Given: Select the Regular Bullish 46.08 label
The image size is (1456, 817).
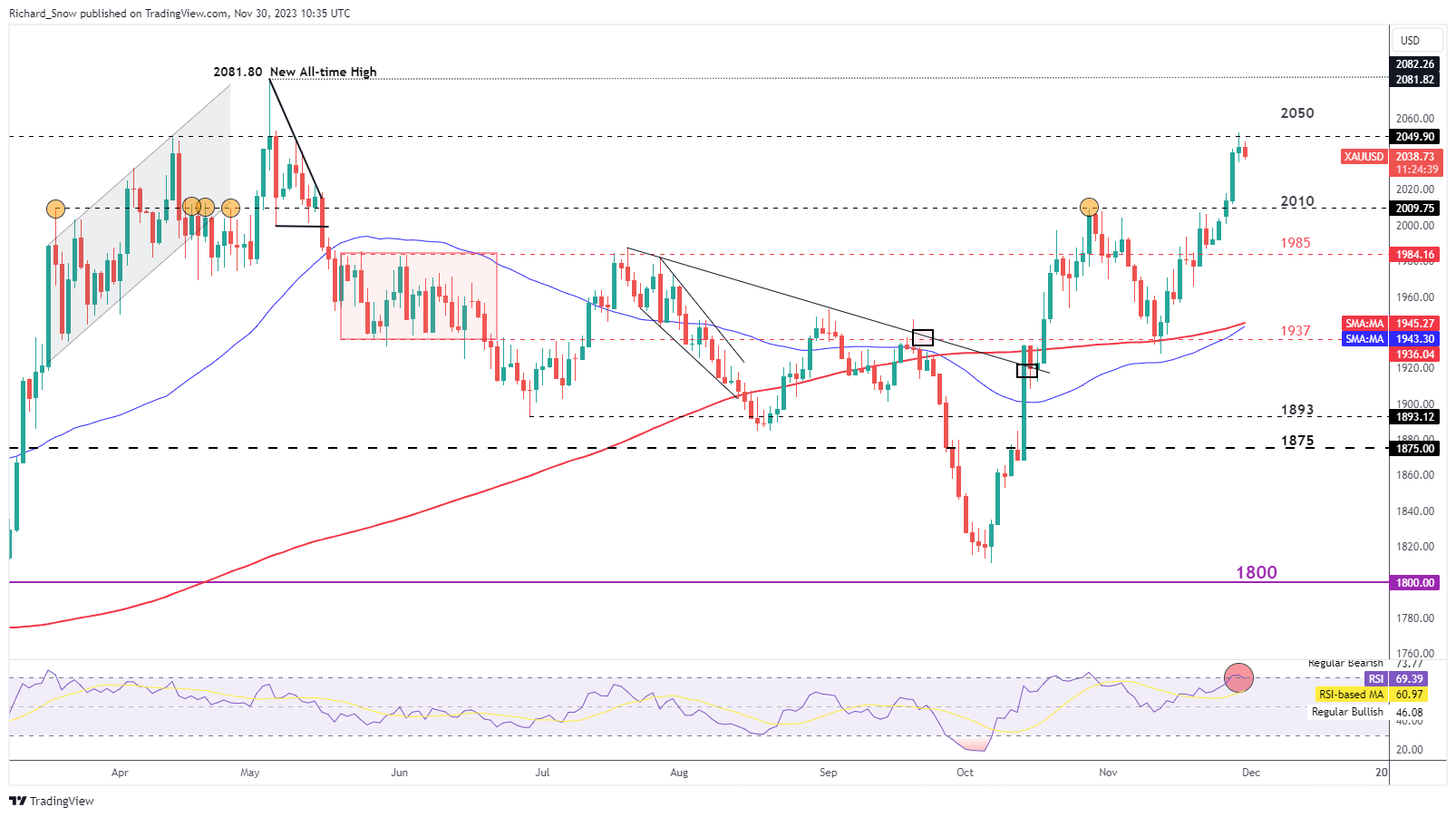Looking at the screenshot, I should tap(1367, 712).
